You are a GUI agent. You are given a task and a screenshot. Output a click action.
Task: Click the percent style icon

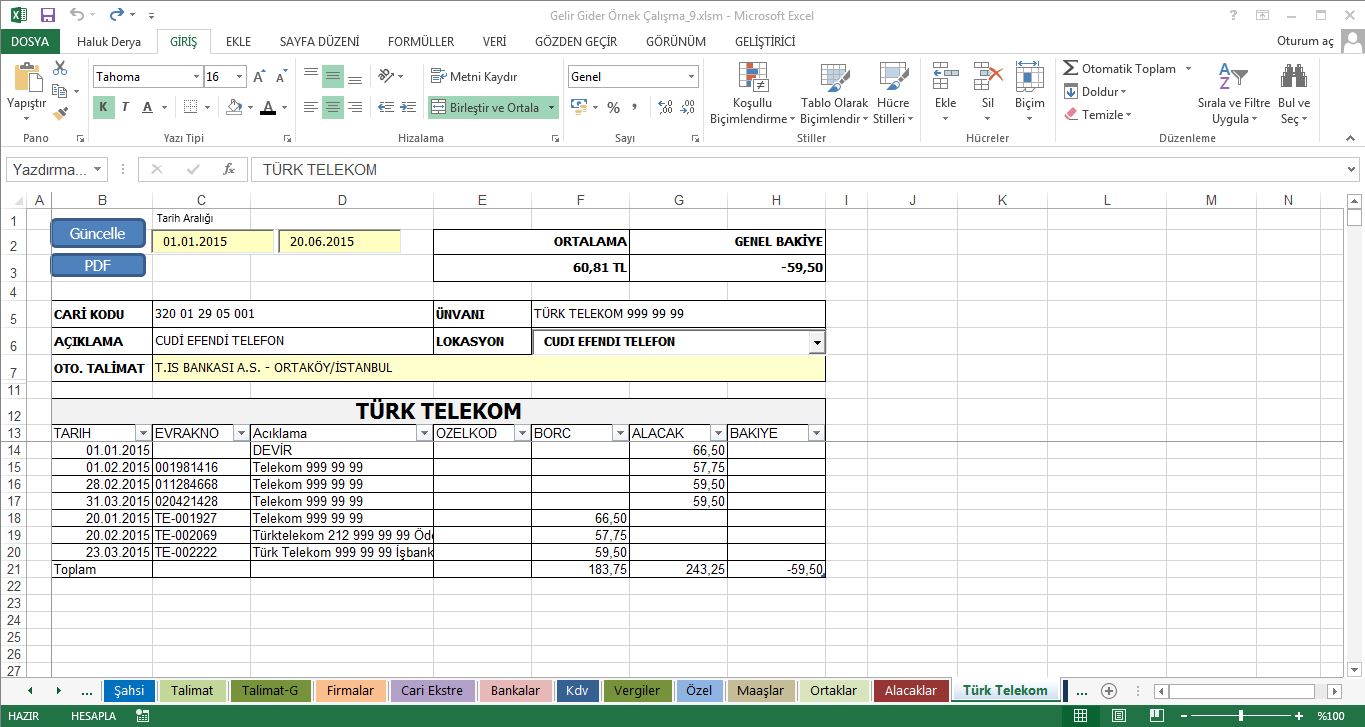(613, 107)
